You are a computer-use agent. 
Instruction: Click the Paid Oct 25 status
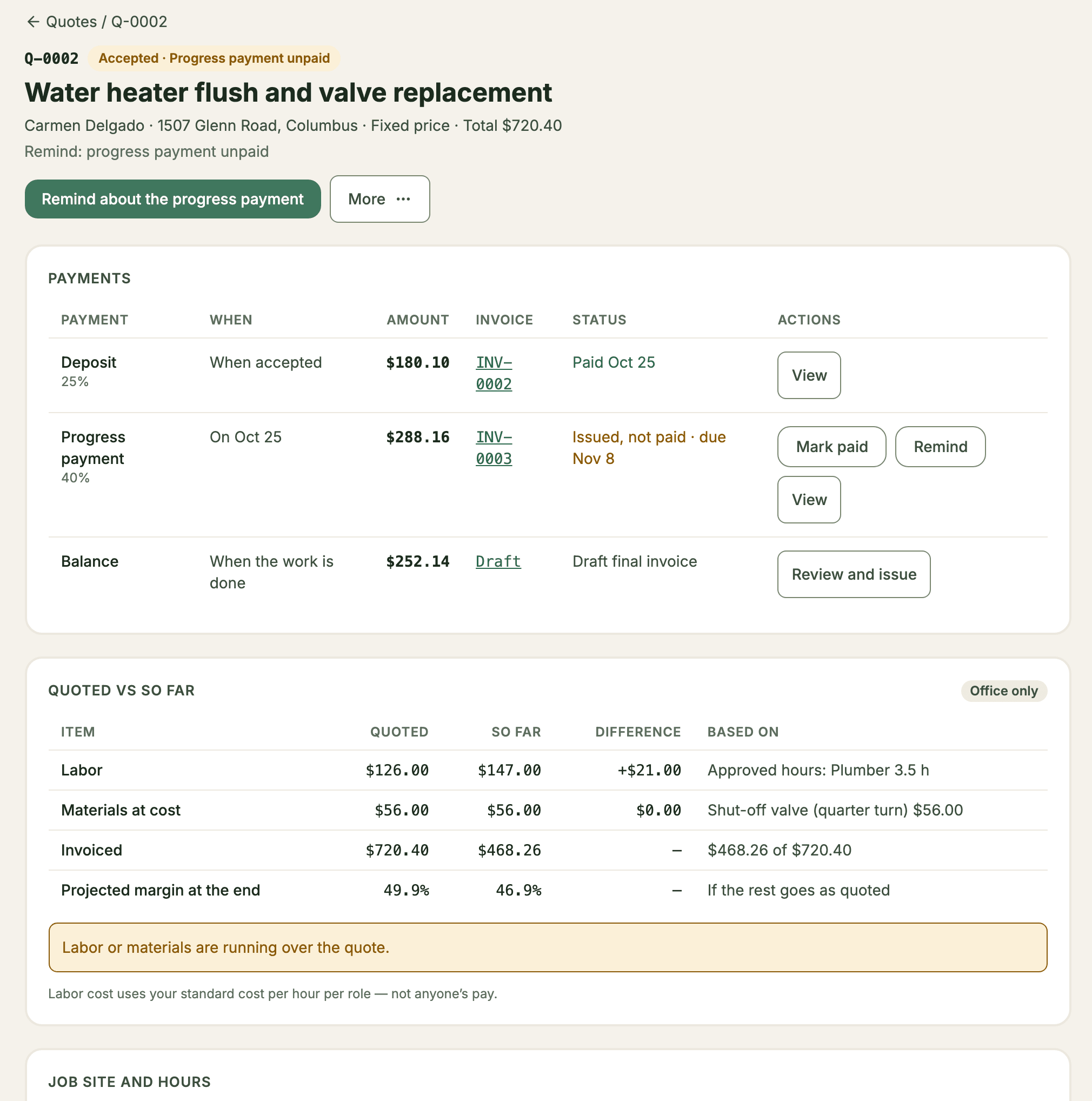coord(614,362)
